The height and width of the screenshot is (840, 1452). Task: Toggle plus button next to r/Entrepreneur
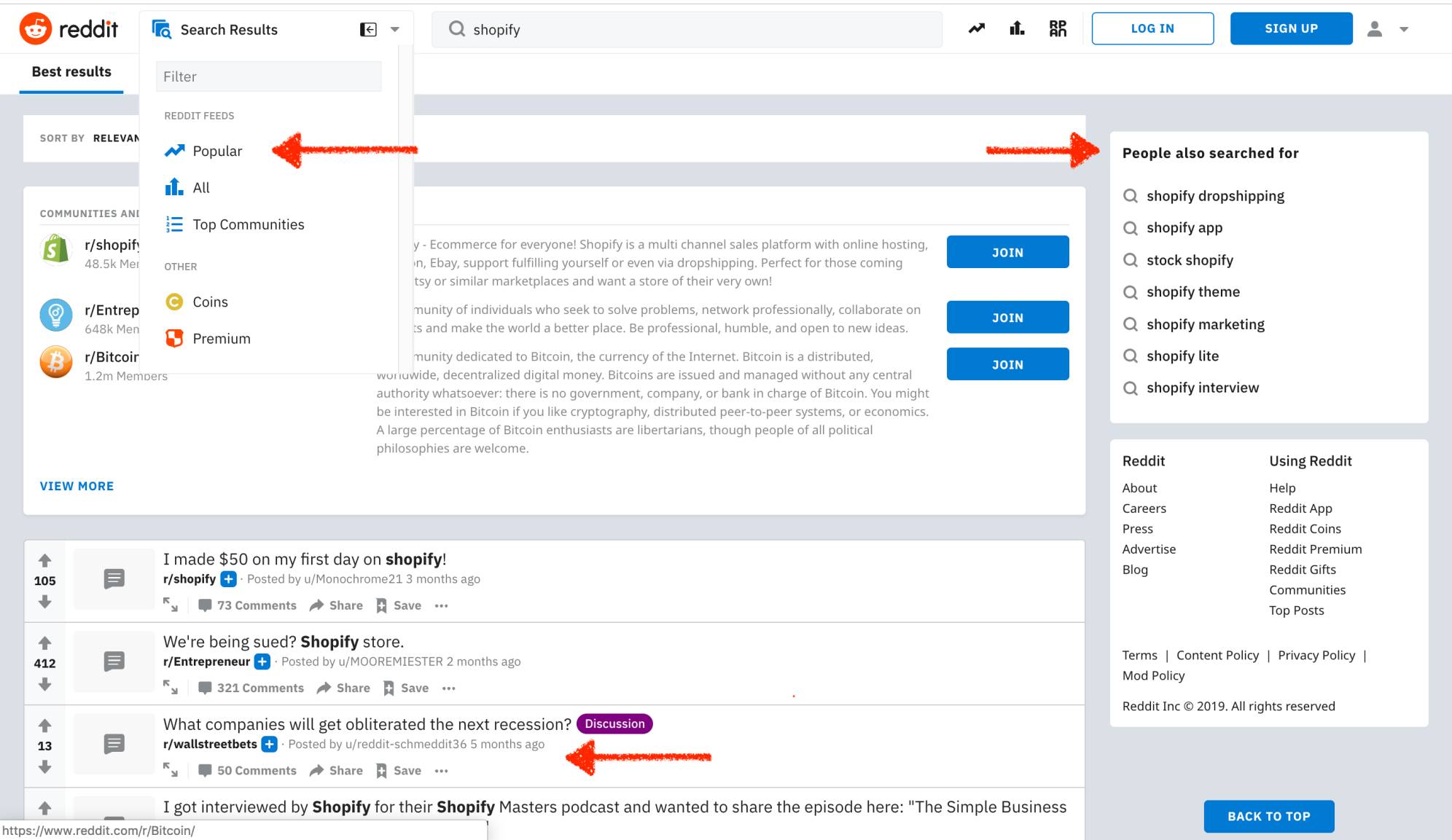coord(262,662)
